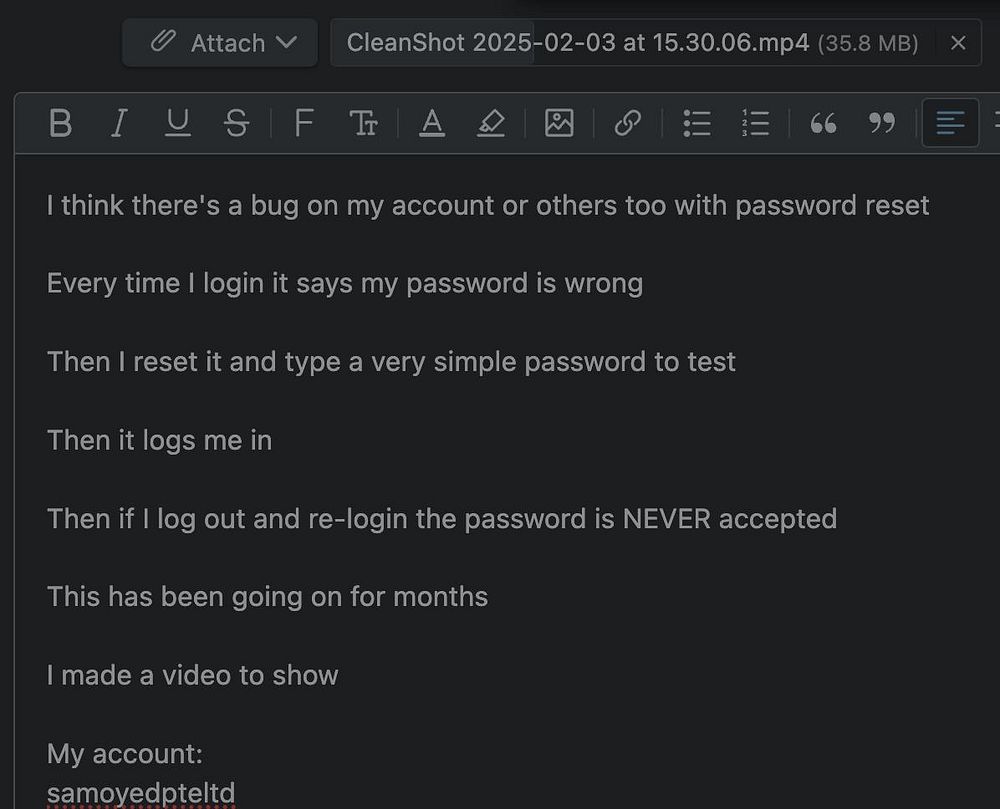Select the highlight color marker
Image resolution: width=1000 pixels, height=809 pixels.
pos(490,123)
